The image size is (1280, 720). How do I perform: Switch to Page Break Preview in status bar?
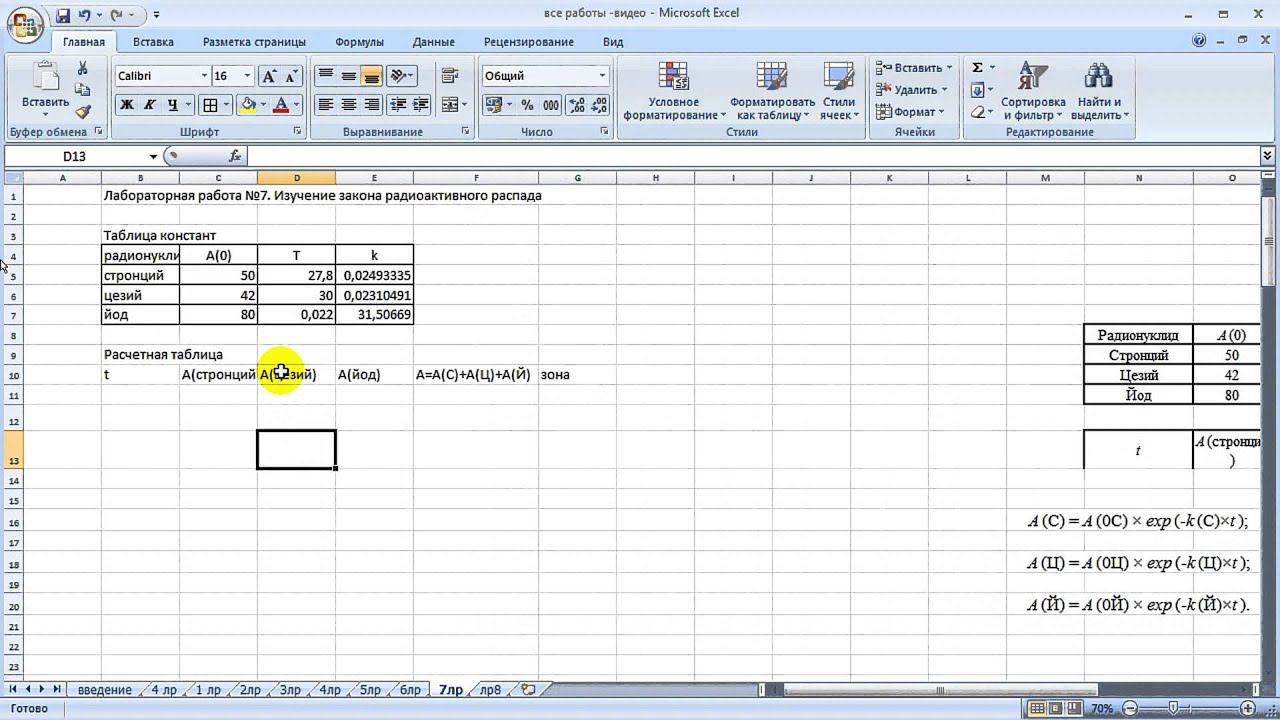pos(1076,709)
